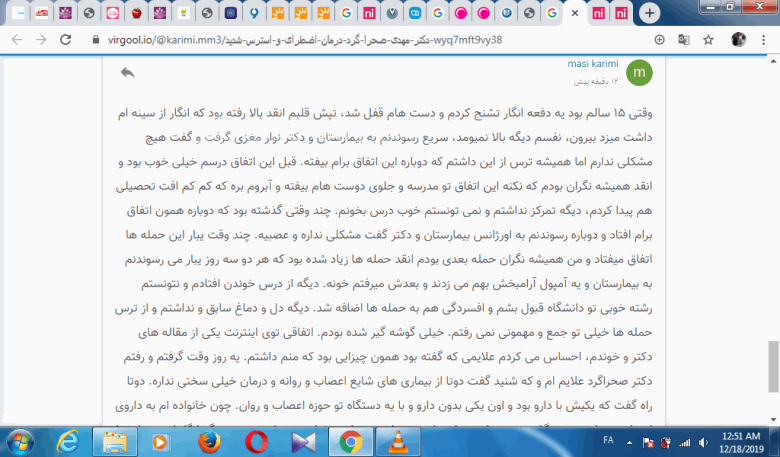This screenshot has height=457, width=780.
Task: Open Firefox from the taskbar
Action: 208,441
